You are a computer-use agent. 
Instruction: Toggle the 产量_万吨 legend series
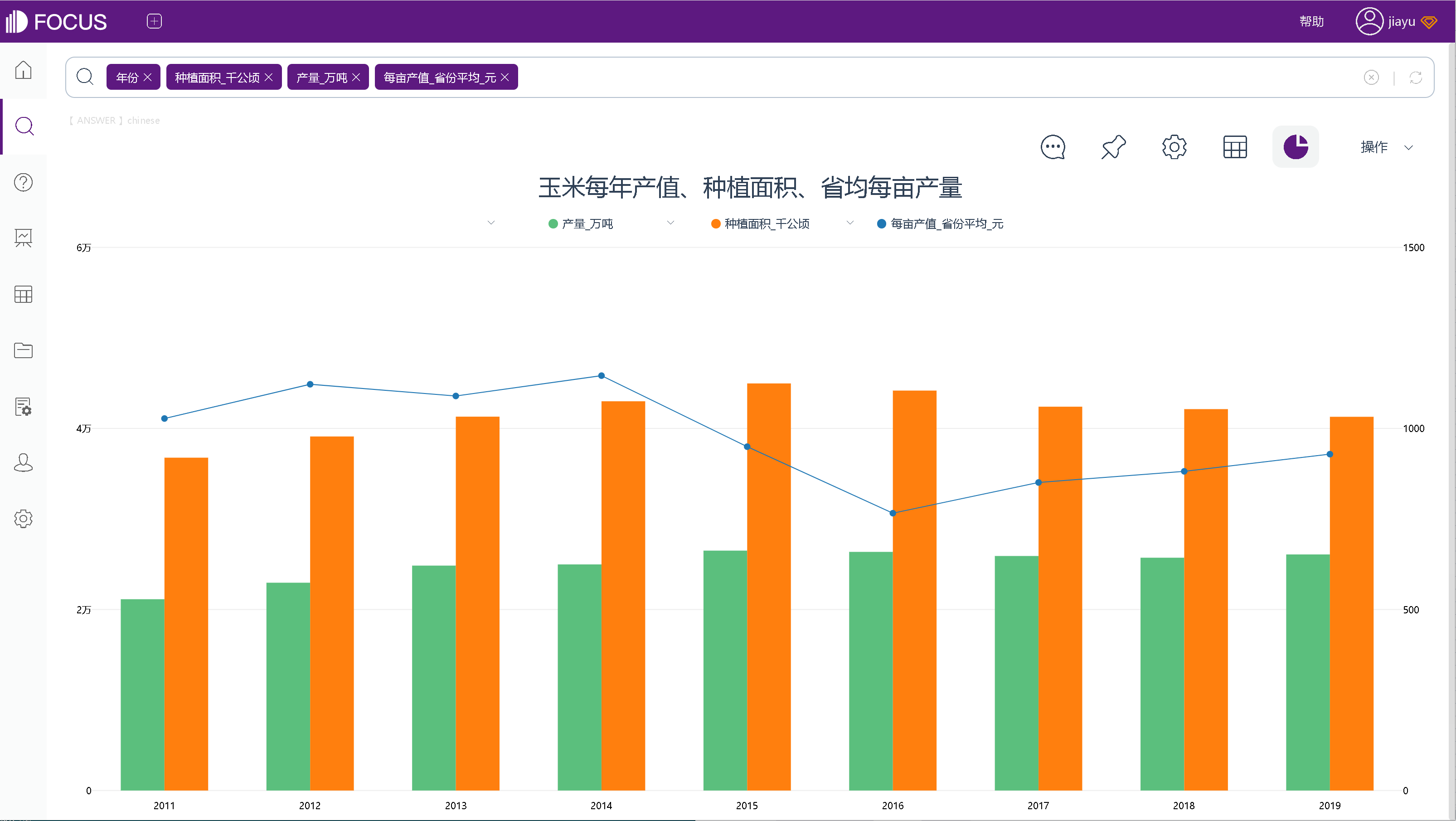point(581,224)
